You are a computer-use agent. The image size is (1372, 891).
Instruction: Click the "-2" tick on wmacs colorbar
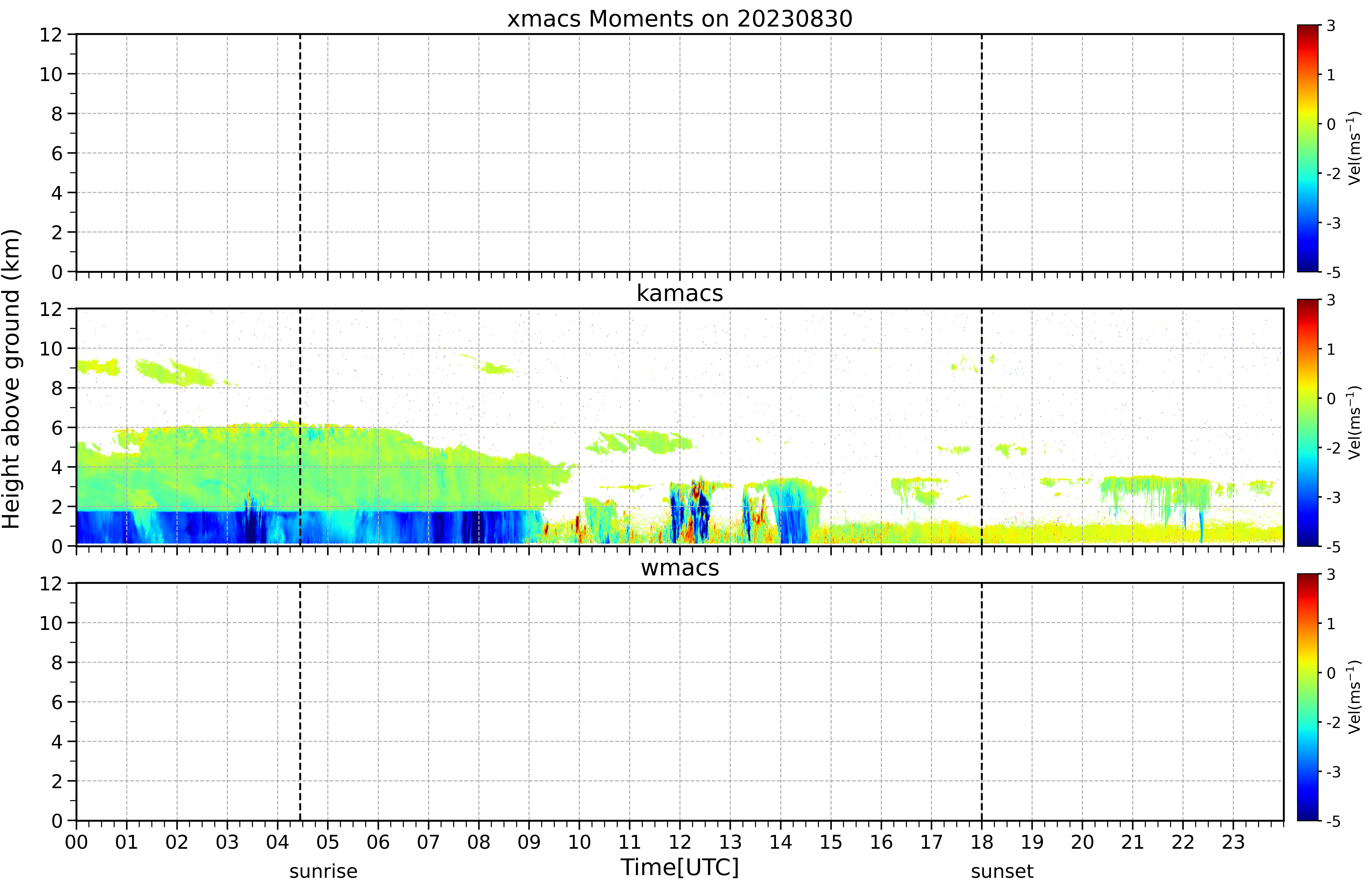[x=1333, y=722]
